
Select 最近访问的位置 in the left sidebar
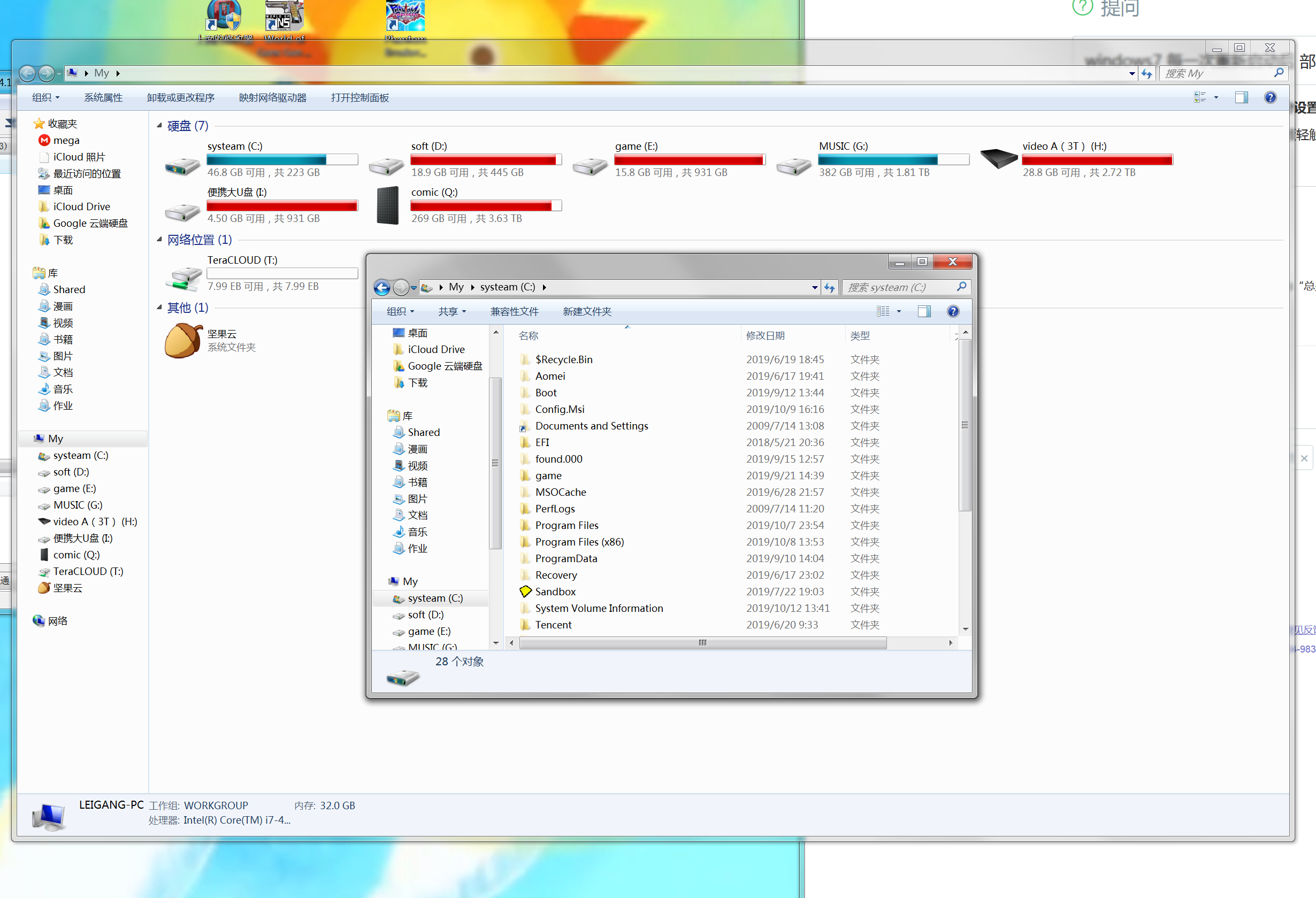tap(79, 174)
